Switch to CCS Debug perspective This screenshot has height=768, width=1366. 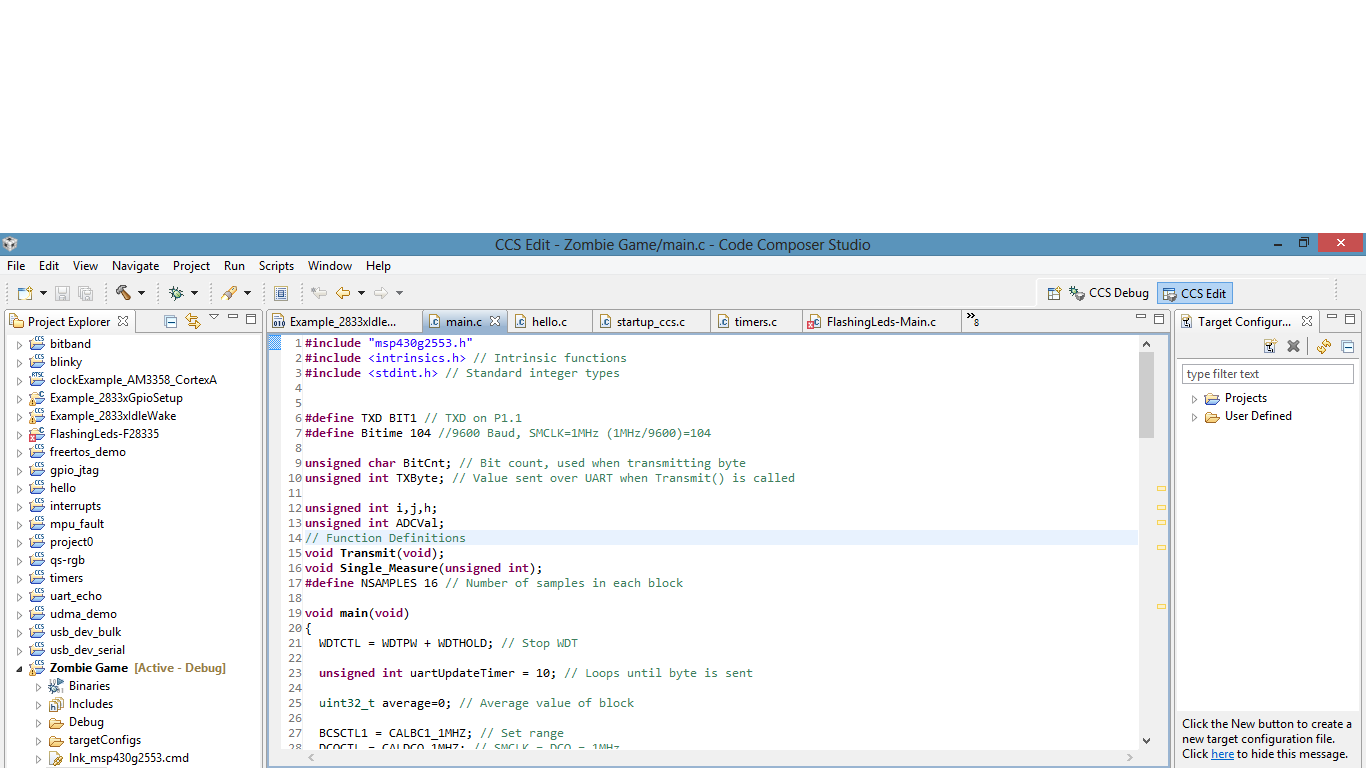click(x=1110, y=293)
